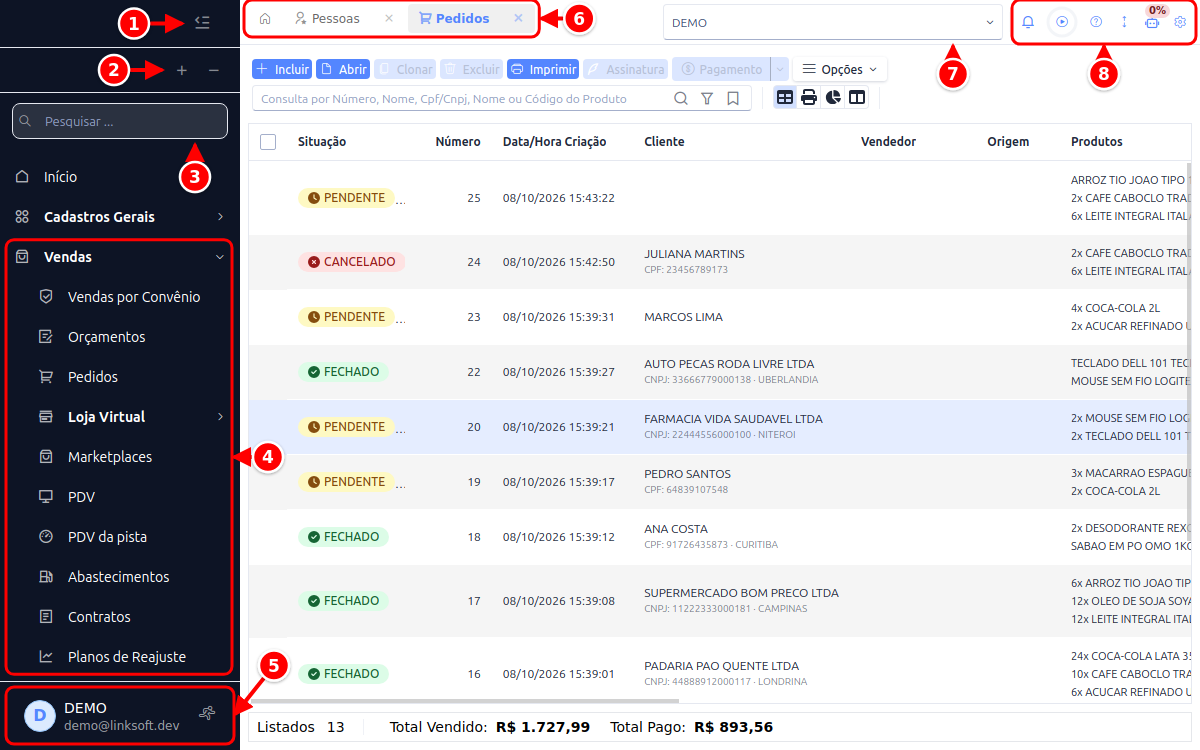Click the Excluir button
Viewport: 1200px width, 750px height.
(x=471, y=70)
